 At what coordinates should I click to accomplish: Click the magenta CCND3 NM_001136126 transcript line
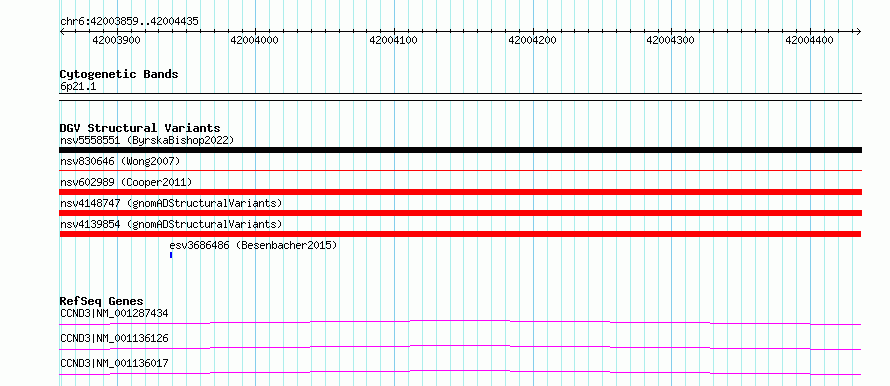[x=460, y=347]
